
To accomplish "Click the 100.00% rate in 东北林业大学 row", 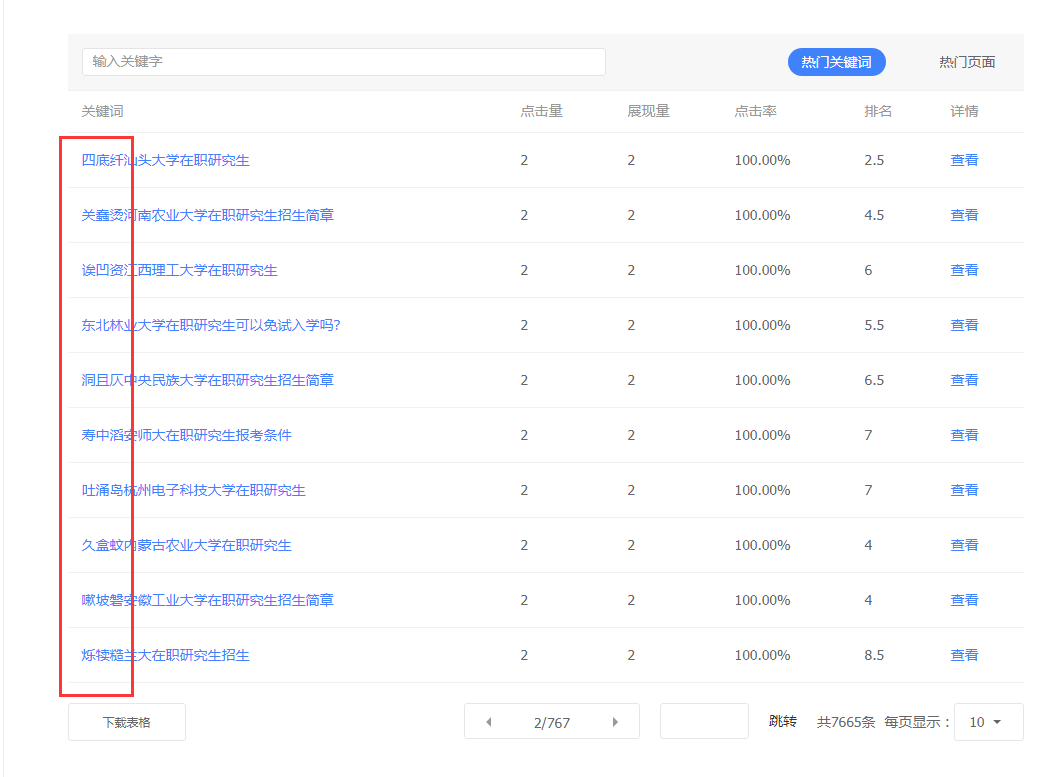I will tap(763, 325).
